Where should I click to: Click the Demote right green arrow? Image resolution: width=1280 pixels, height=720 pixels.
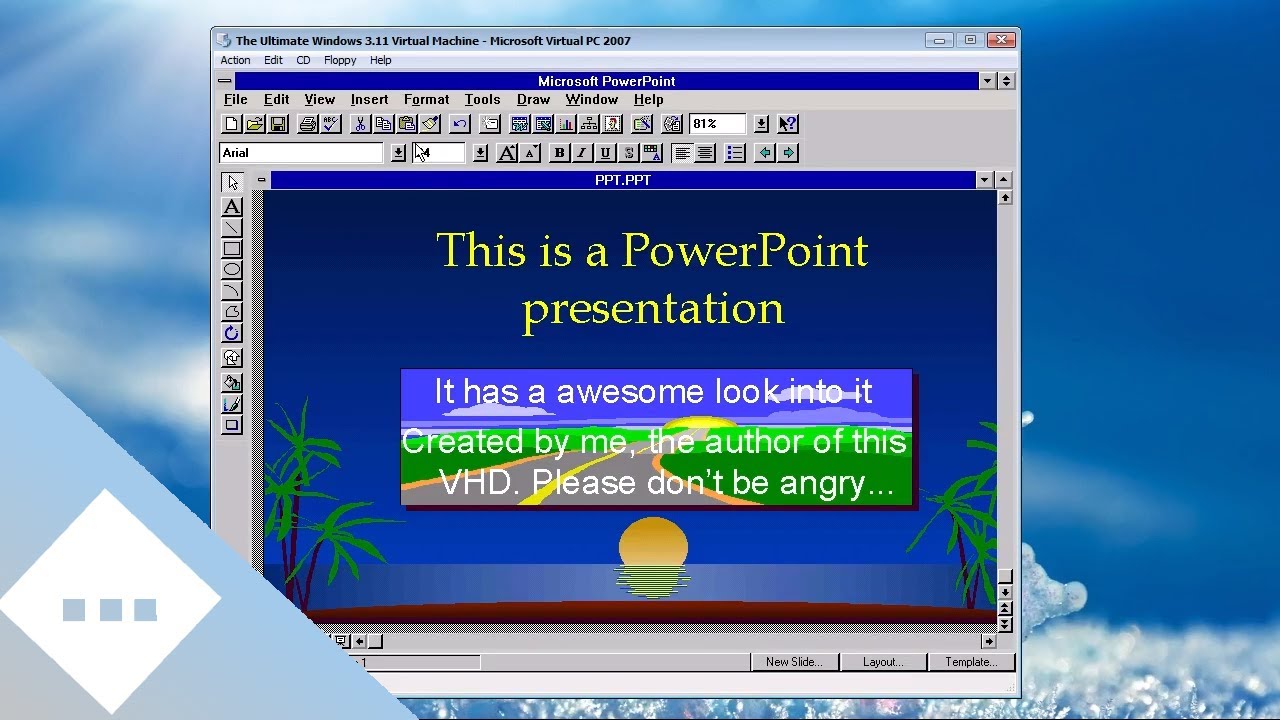(x=788, y=153)
